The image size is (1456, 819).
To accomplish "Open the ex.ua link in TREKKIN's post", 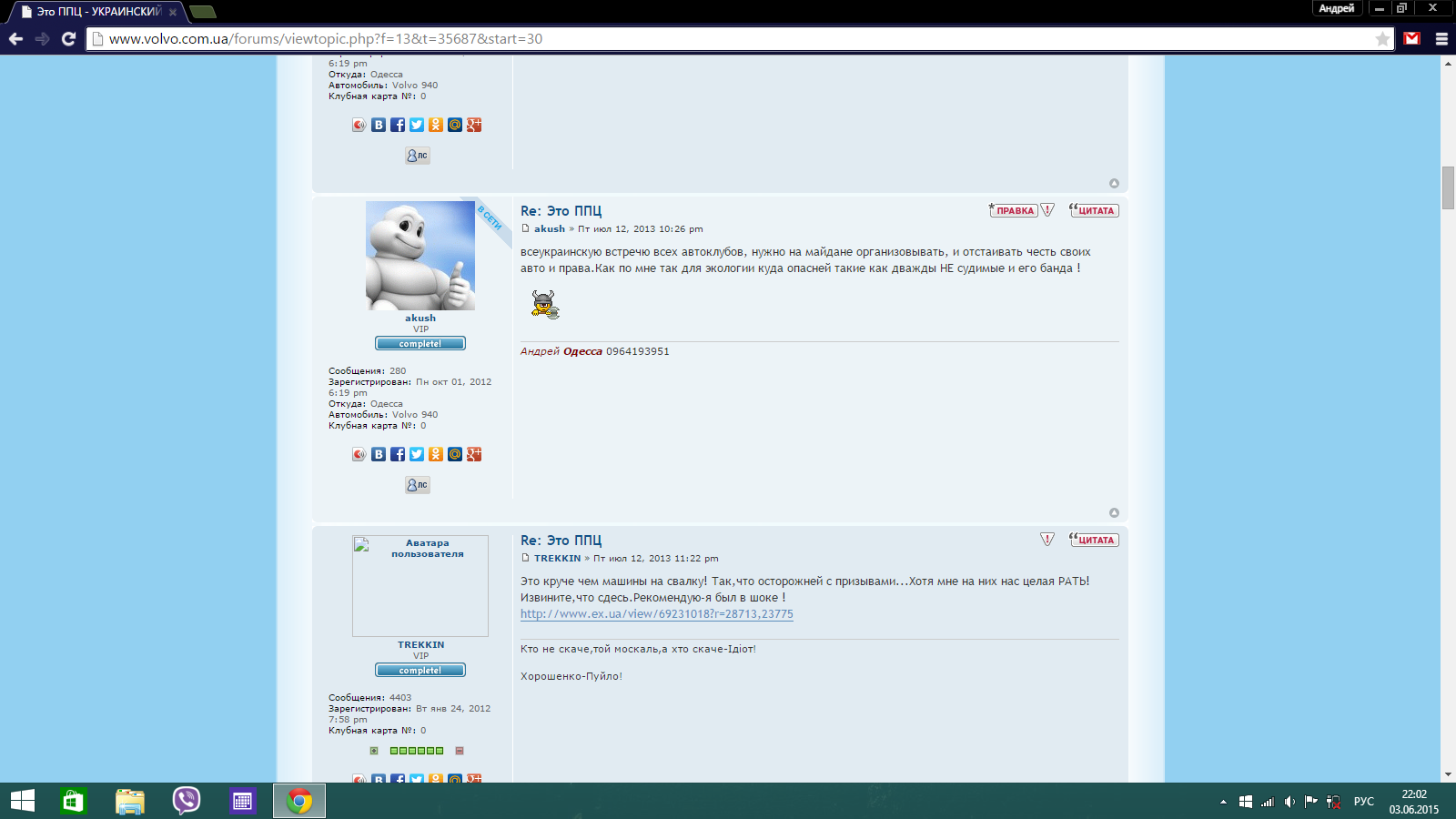I will [656, 614].
